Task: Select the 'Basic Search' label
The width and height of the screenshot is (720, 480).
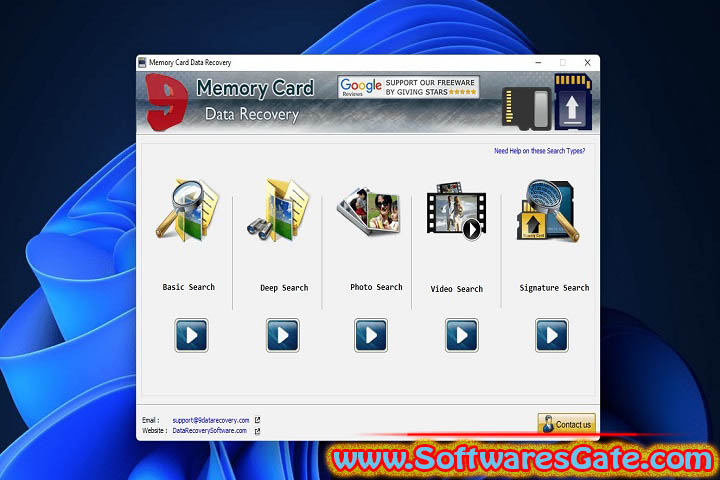Action: (x=189, y=287)
